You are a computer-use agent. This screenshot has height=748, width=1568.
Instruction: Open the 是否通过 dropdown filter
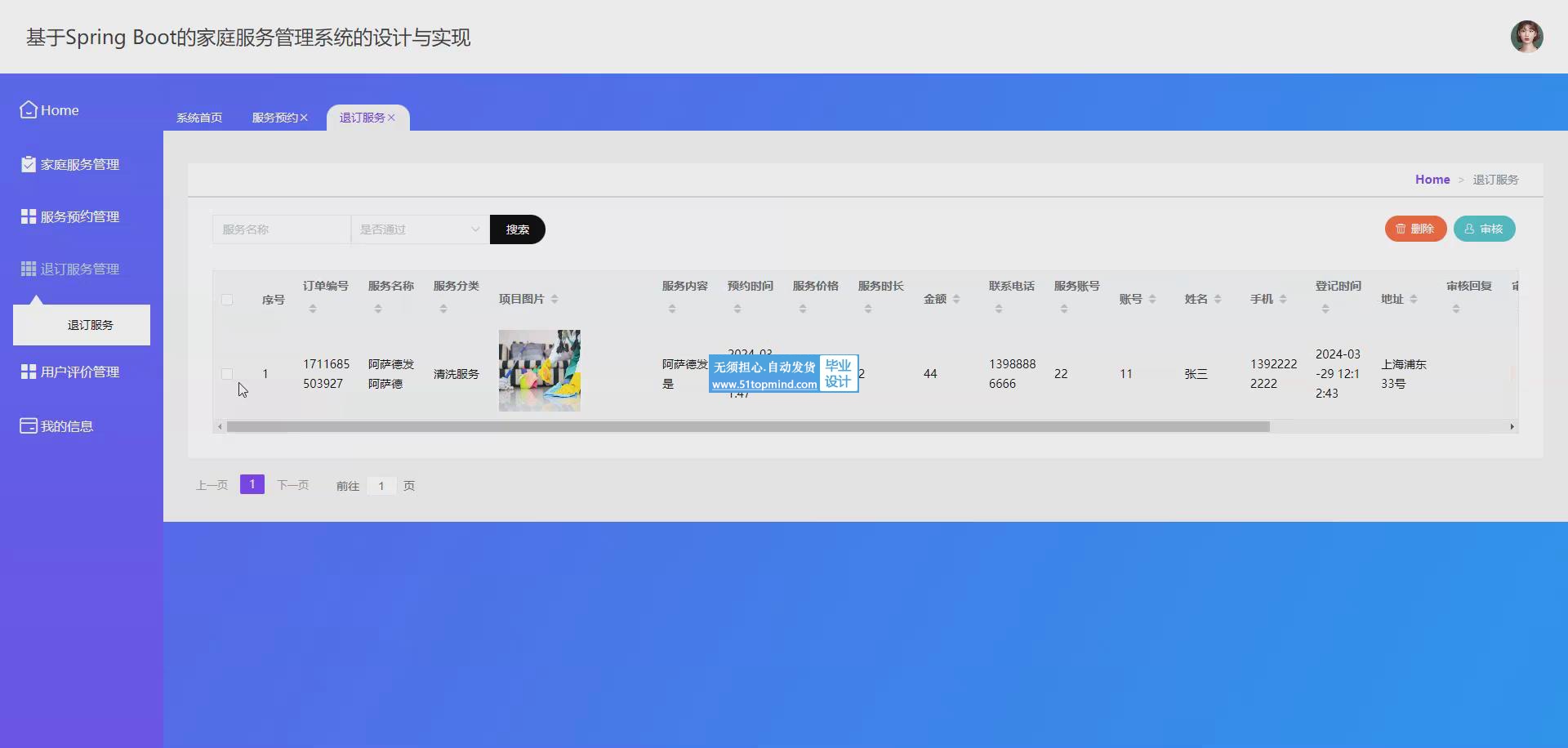coord(420,229)
